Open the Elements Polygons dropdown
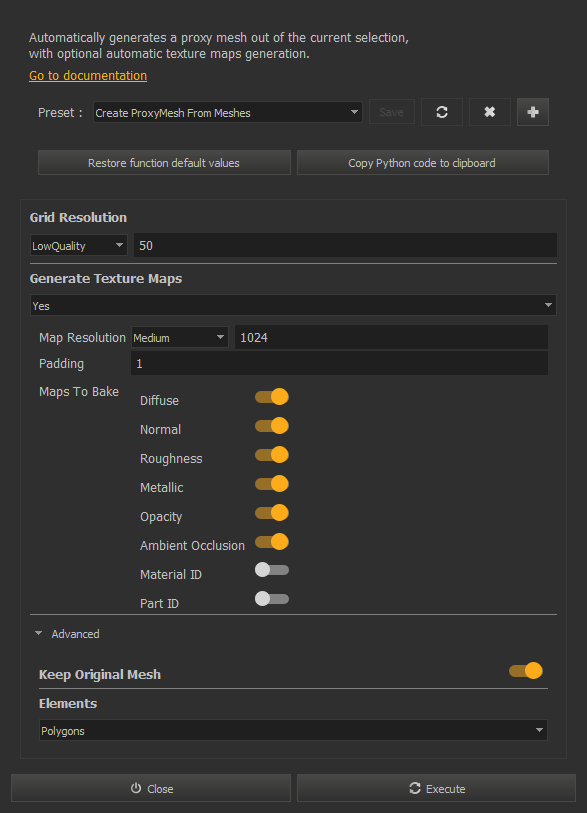Image resolution: width=587 pixels, height=813 pixels. (x=293, y=730)
